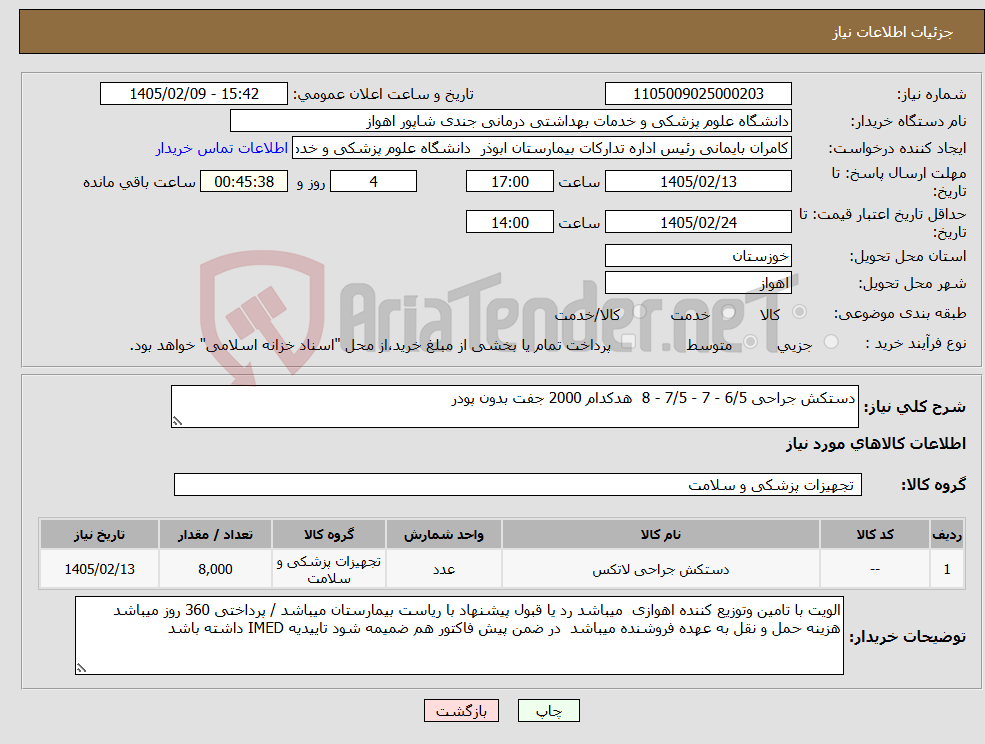Click the request creator field کامران بایمانی
This screenshot has height=744, width=985.
click(541, 148)
